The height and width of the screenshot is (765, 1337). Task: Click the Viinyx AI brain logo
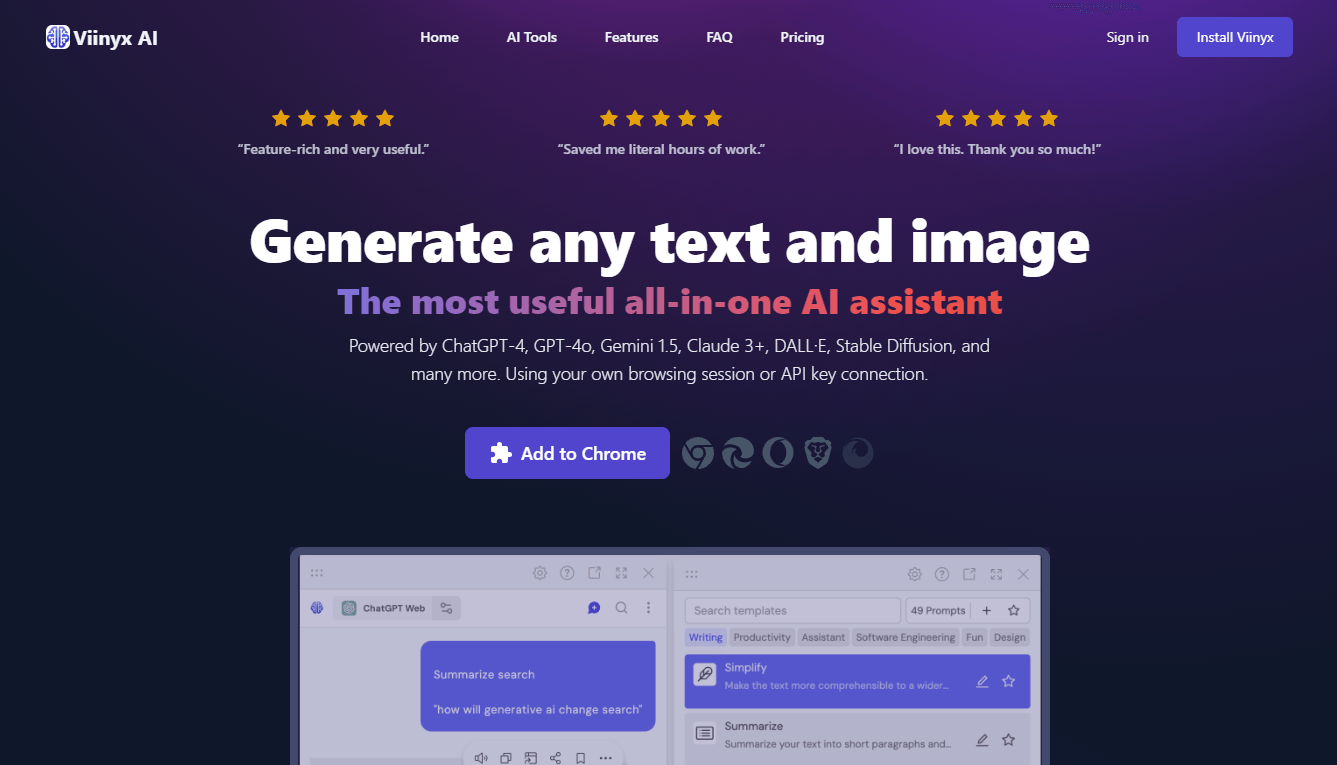click(58, 37)
